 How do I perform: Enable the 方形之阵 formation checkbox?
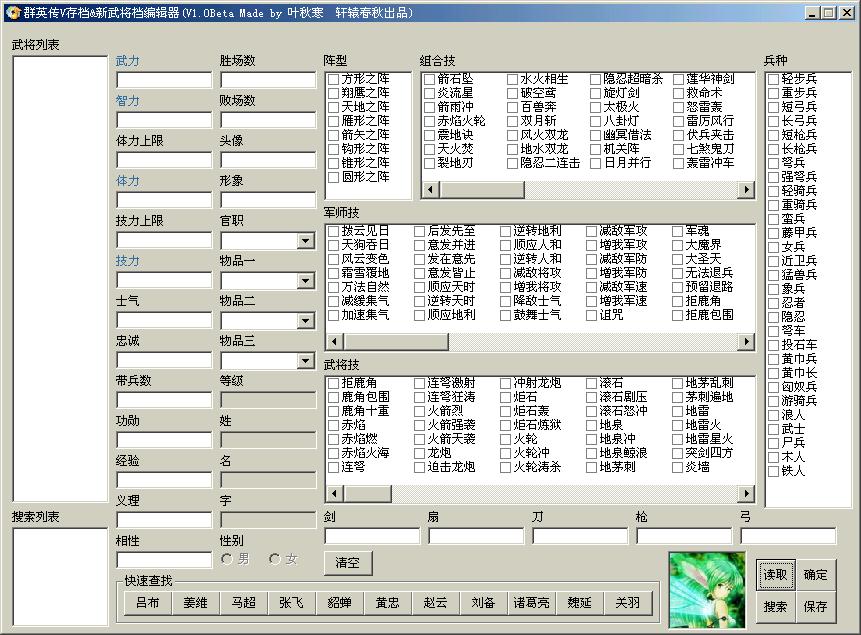click(x=334, y=79)
